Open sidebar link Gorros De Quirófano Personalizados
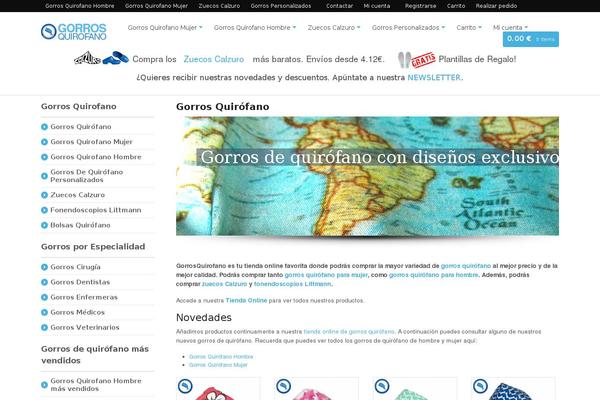The height and width of the screenshot is (400, 600). point(87,176)
